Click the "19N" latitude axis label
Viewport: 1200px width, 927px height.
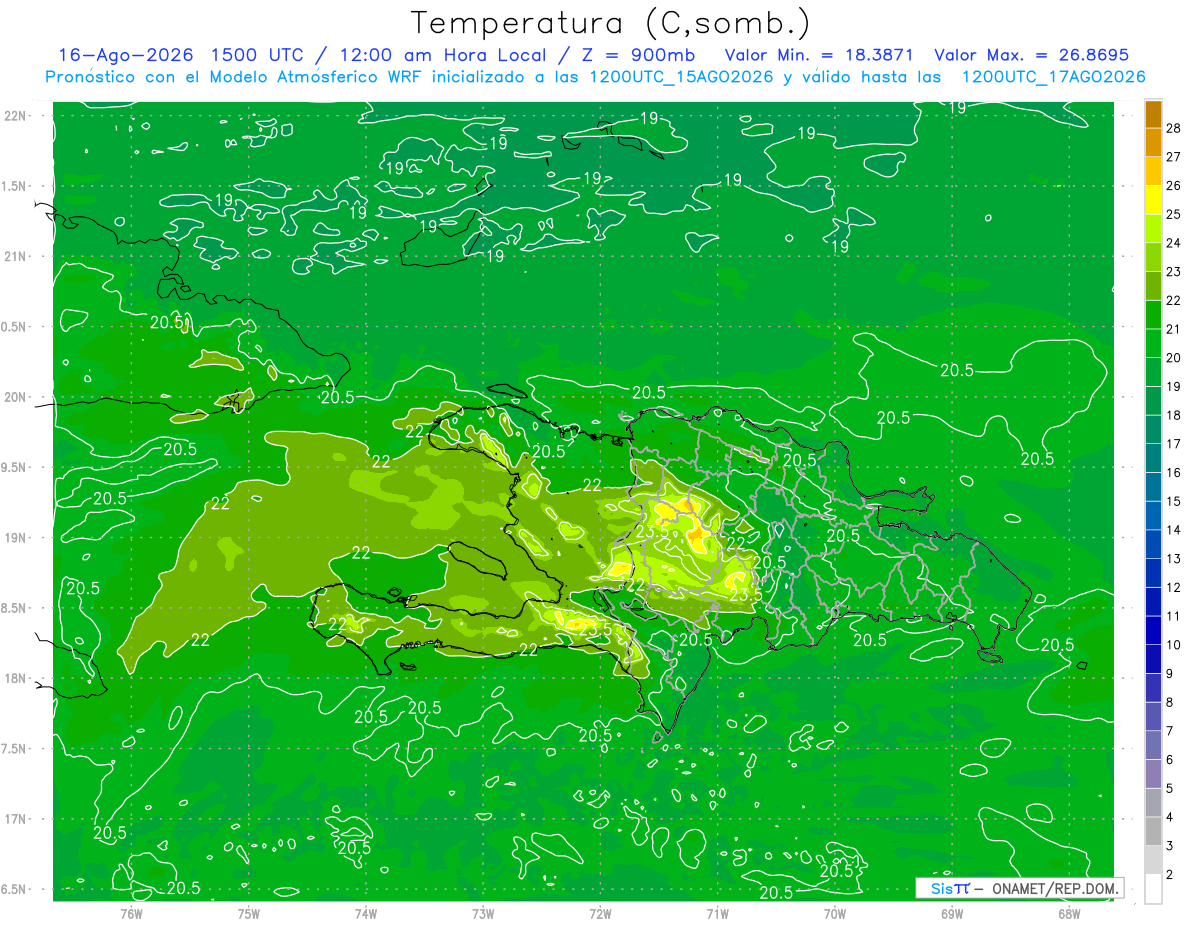click(16, 538)
